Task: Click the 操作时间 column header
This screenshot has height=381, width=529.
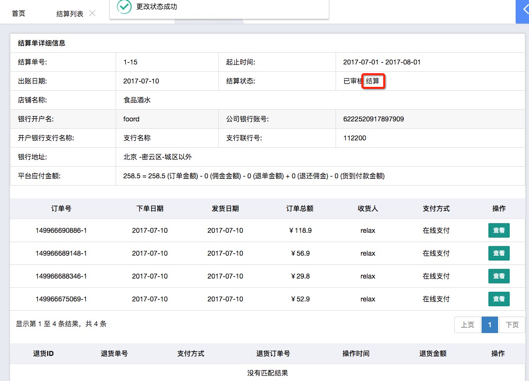Action: (x=356, y=354)
